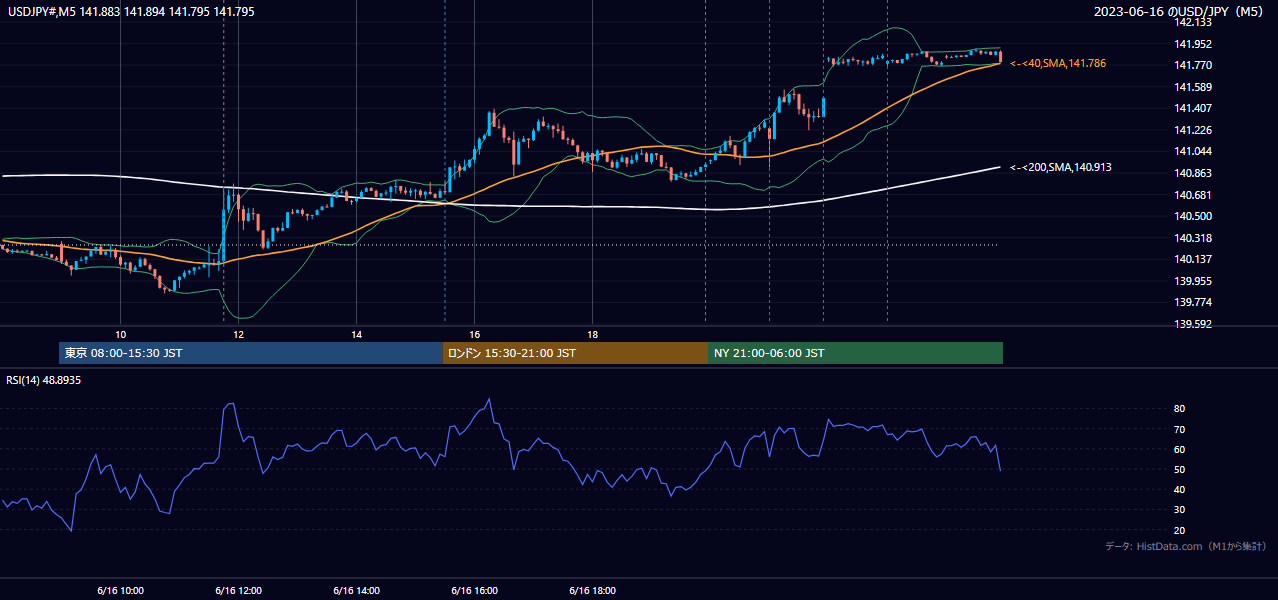1278x600 pixels.
Task: Click the RSI 40 level label
Action: pyautogui.click(x=1179, y=490)
